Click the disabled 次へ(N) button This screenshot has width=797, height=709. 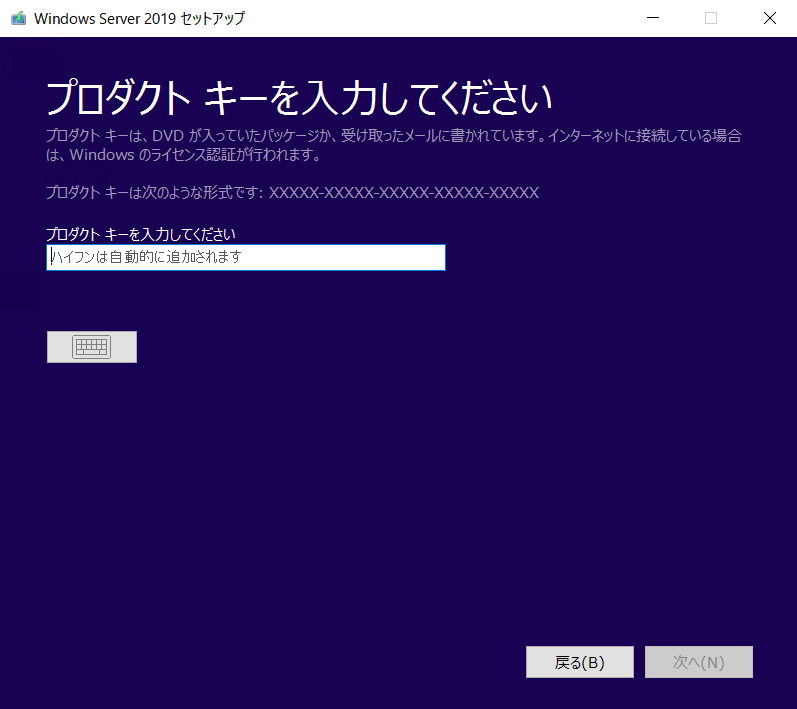pos(698,662)
